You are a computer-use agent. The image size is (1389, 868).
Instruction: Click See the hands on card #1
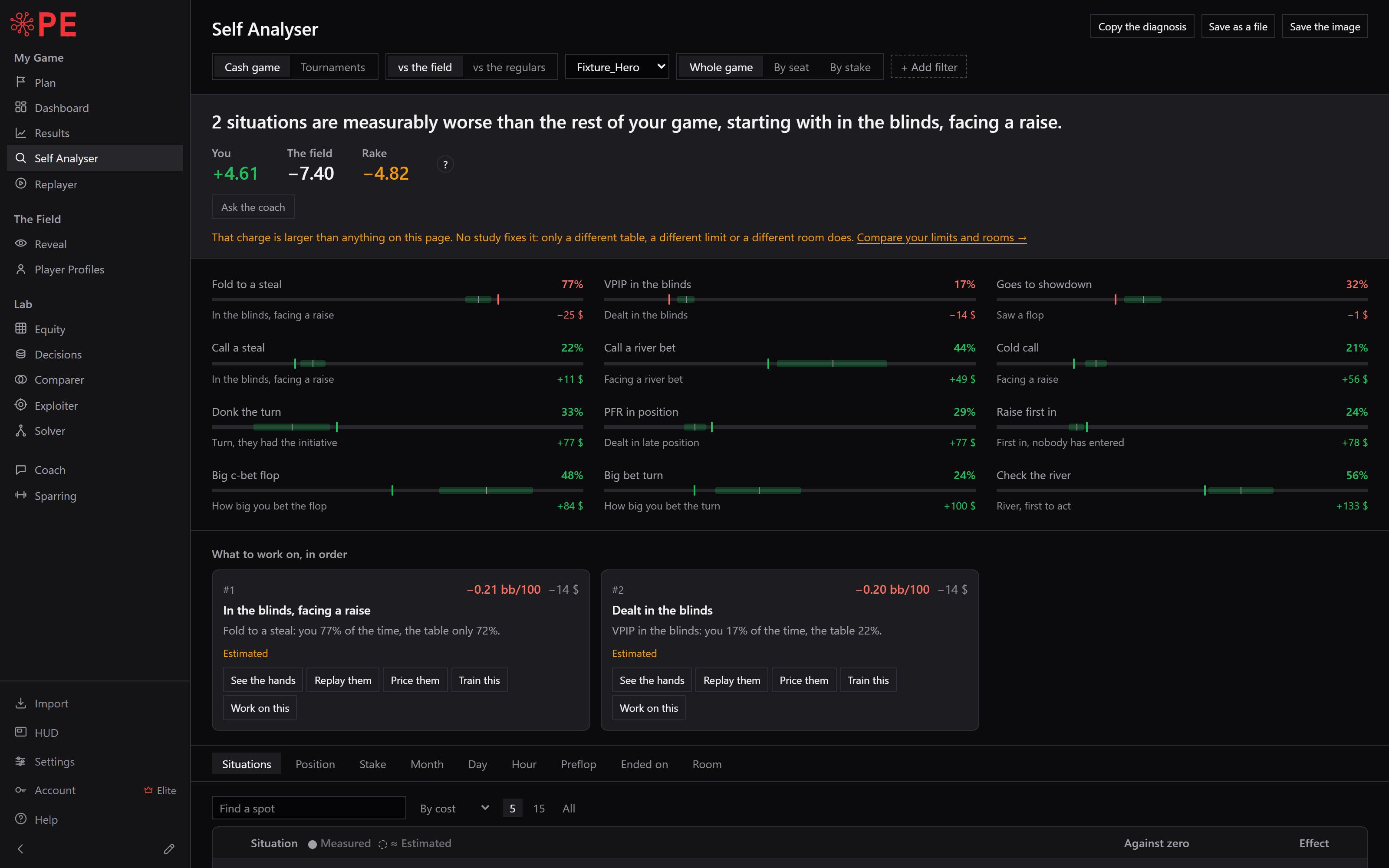(263, 680)
